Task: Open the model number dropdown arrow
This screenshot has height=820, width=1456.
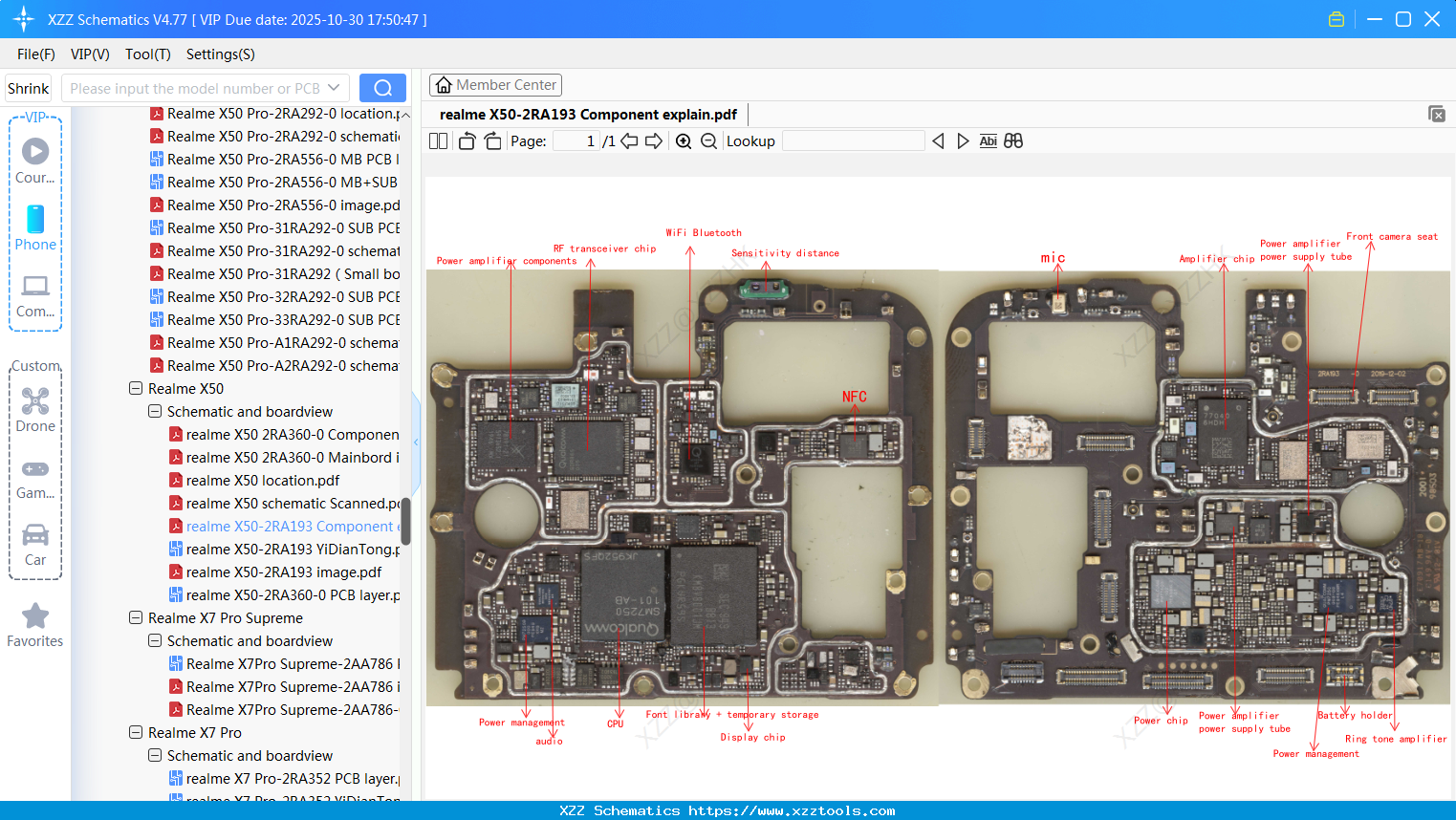Action: coord(334,88)
